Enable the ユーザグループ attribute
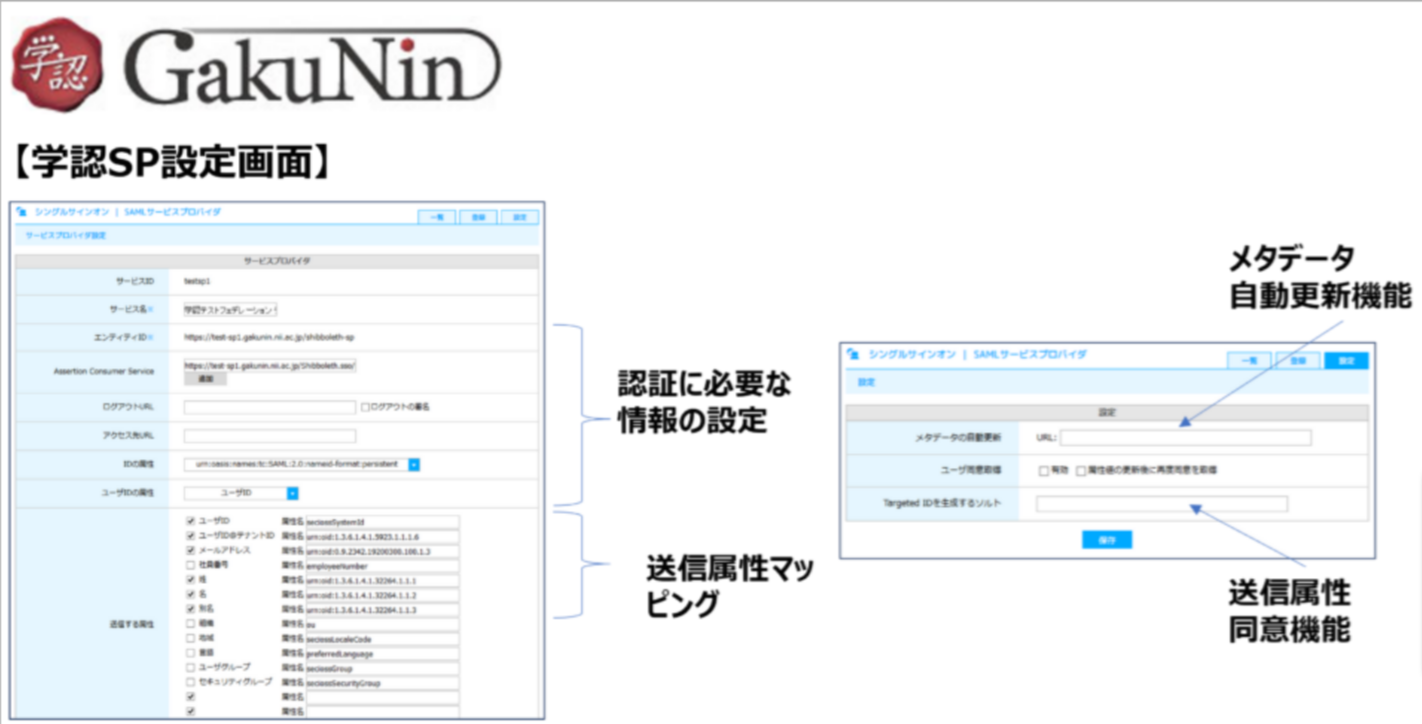This screenshot has width=1422, height=724. point(190,666)
